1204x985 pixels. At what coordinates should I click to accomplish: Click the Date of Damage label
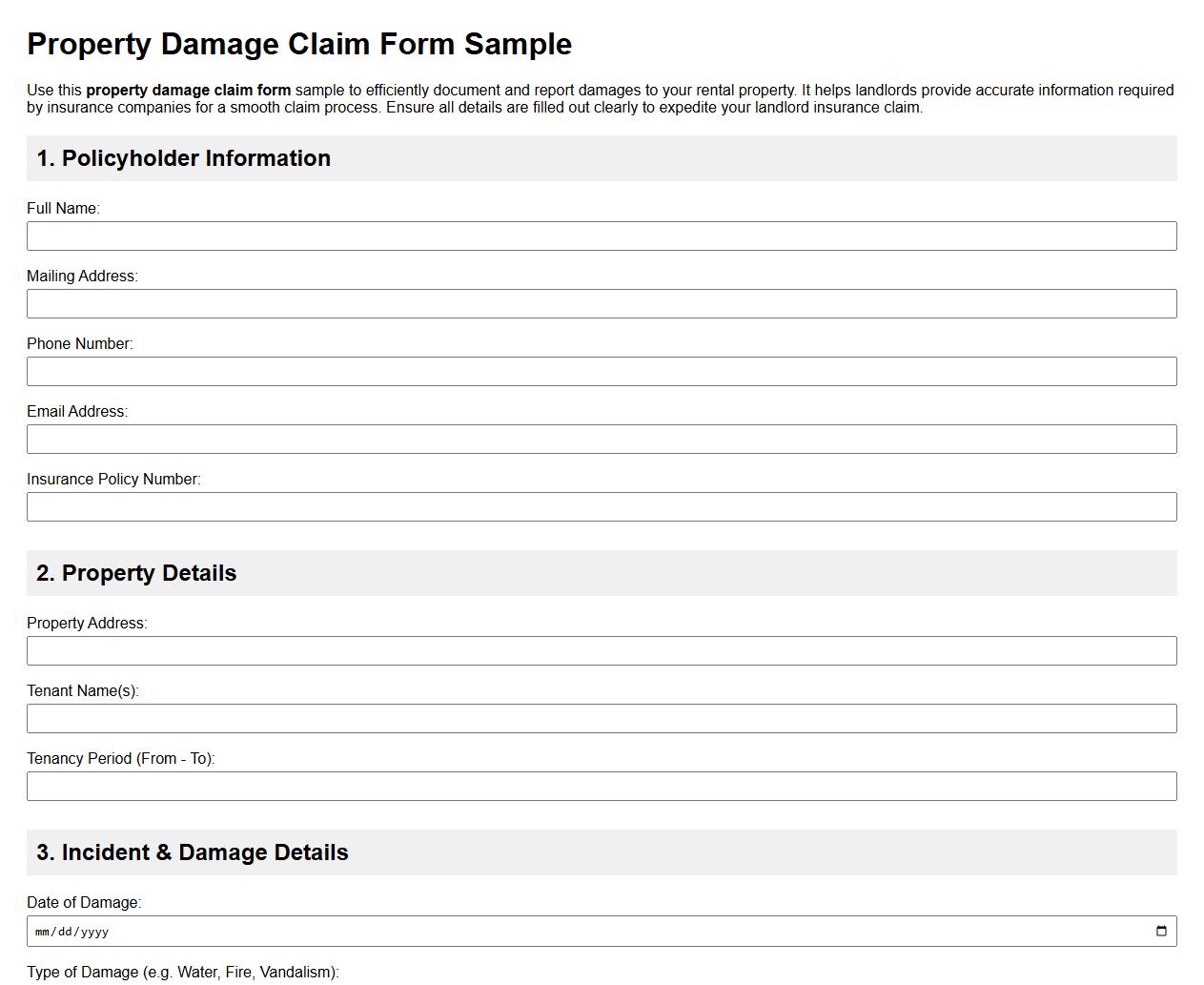click(84, 902)
